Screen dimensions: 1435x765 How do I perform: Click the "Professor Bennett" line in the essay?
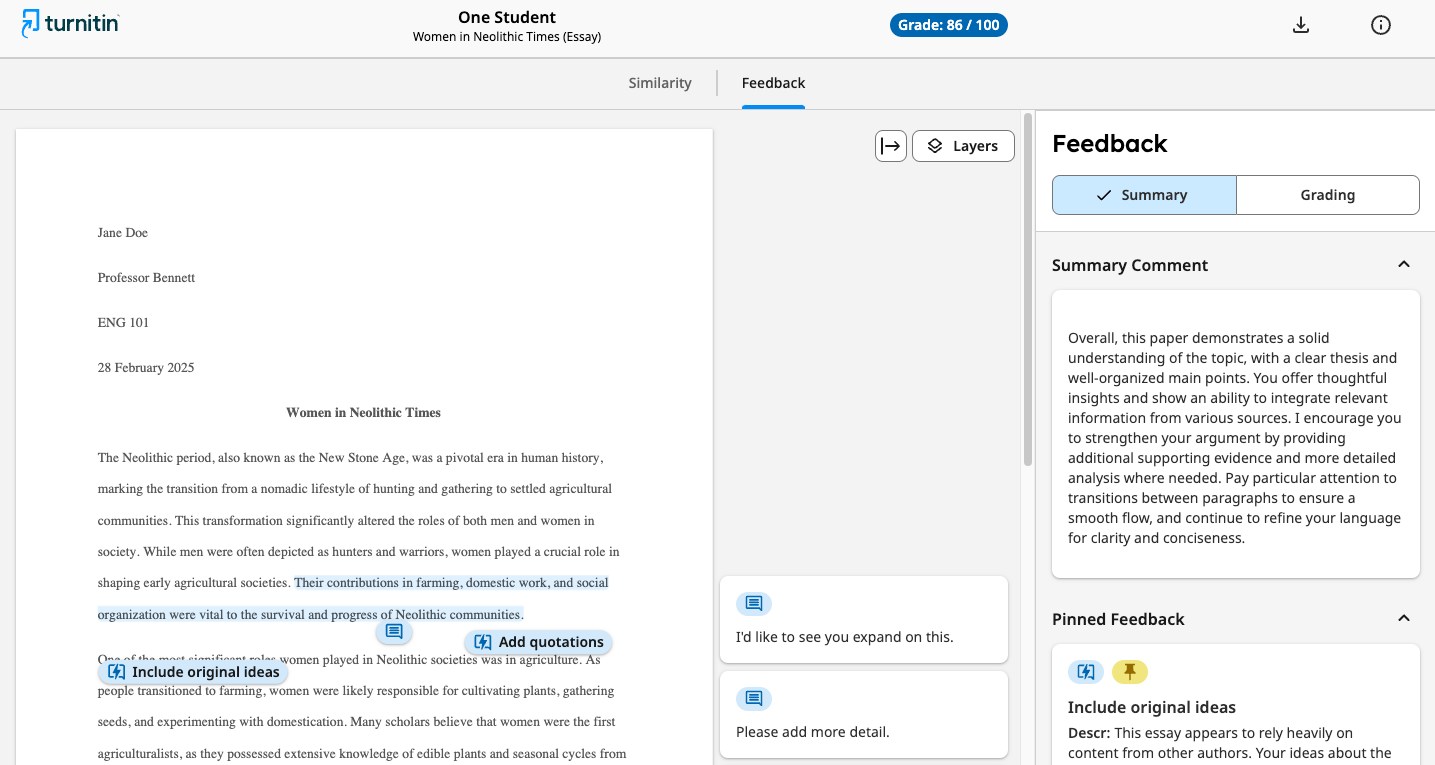[x=146, y=278]
